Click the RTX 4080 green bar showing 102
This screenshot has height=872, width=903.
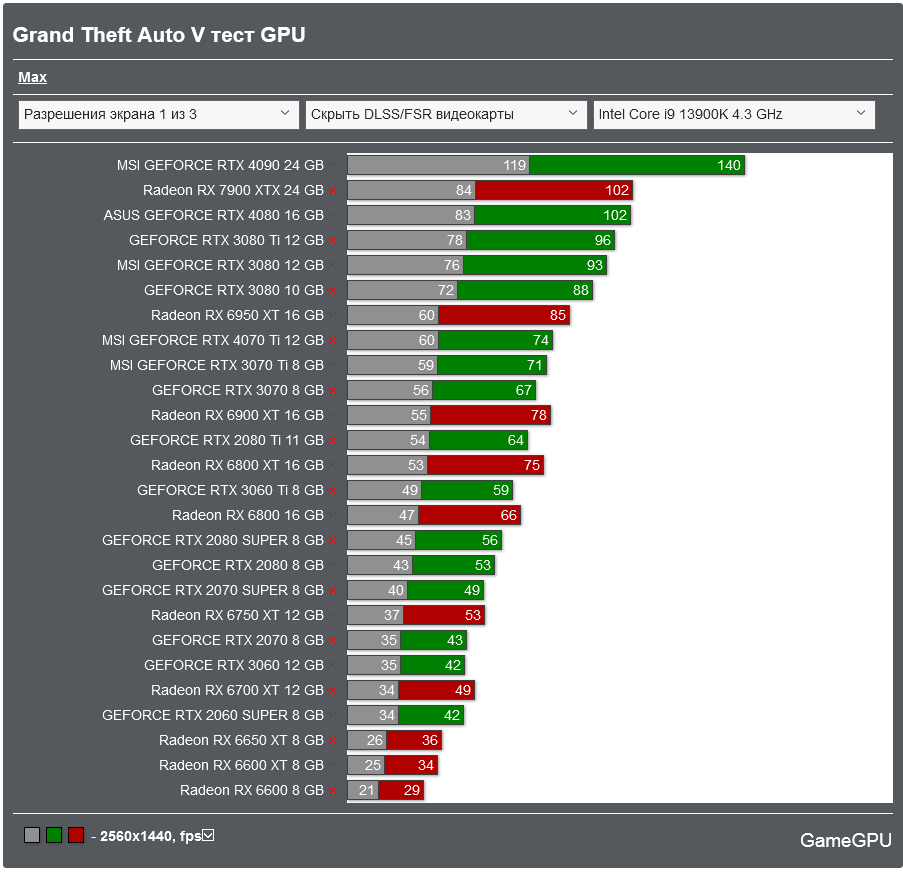tap(553, 215)
